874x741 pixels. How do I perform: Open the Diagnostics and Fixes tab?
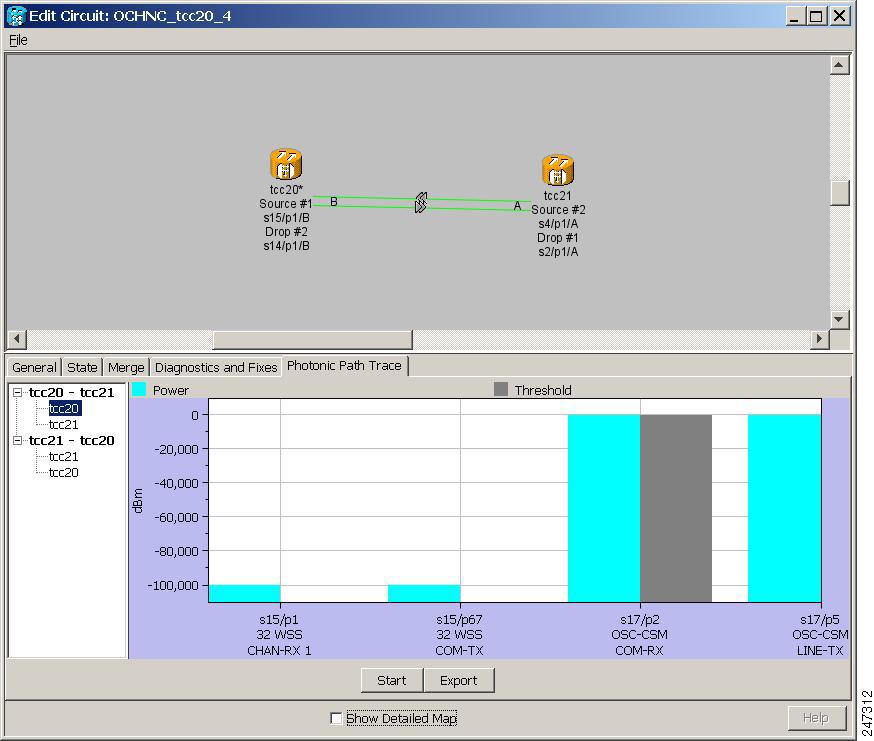(x=216, y=367)
